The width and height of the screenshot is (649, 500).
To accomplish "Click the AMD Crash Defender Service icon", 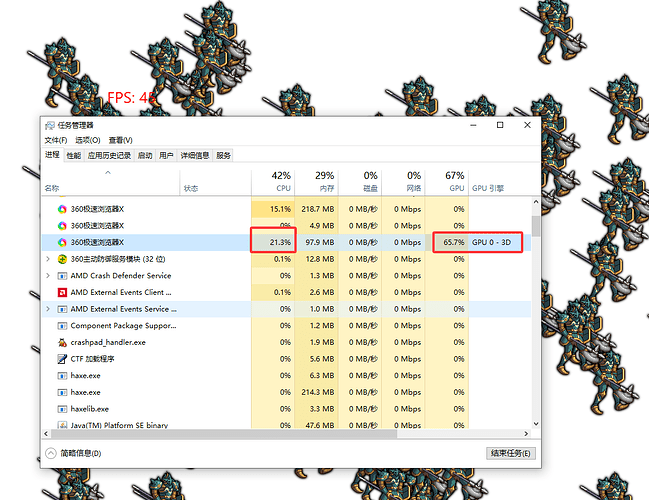I will [x=62, y=276].
